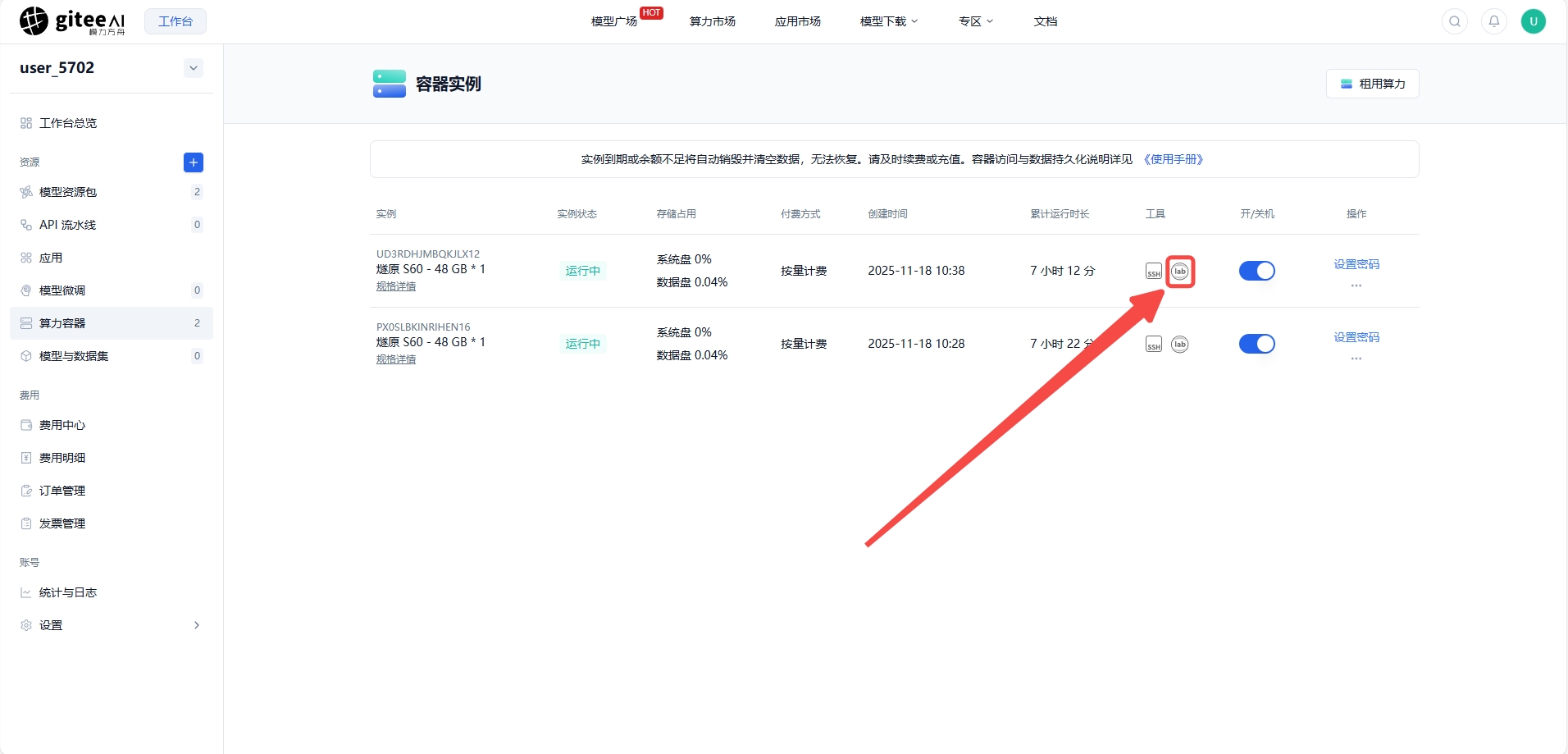Click 运行中 status of PX0SLBKINRIHEN16
The image size is (1568, 754).
click(583, 344)
